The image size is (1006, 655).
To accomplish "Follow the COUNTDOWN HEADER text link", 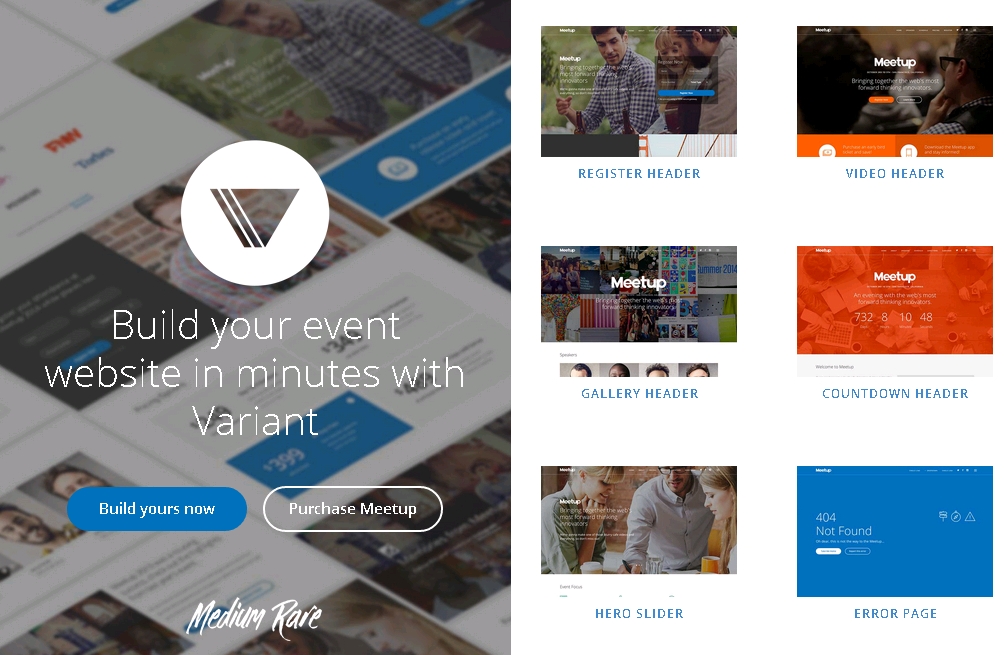I will (x=895, y=394).
